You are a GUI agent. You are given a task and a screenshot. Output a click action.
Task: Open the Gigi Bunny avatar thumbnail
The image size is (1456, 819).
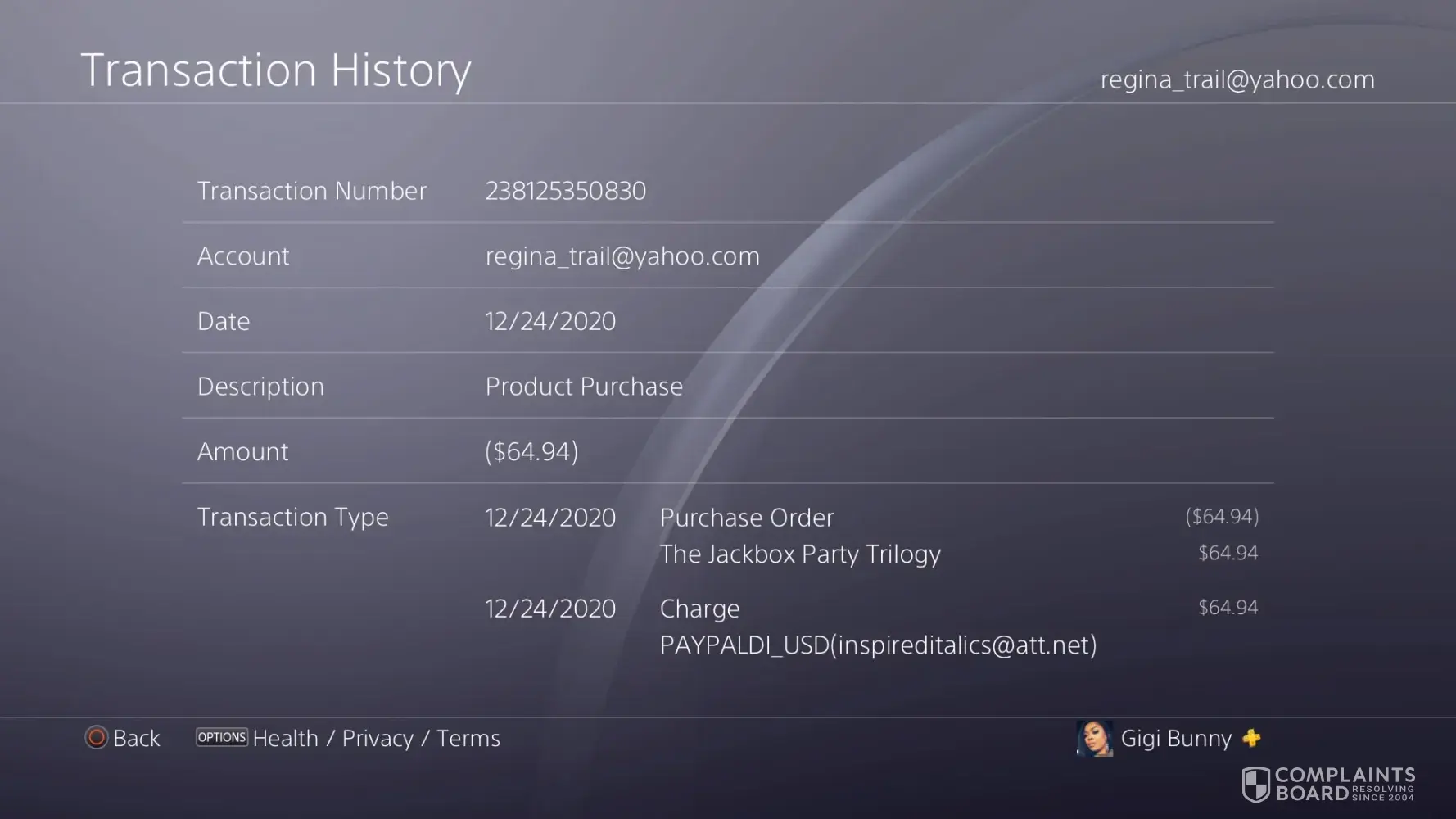point(1094,739)
